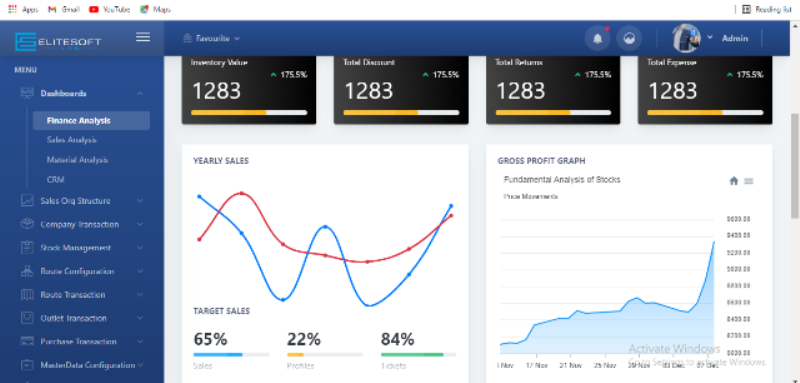Select Sales Analysis in sidebar
Screen dimensions: 800x383
(72, 140)
